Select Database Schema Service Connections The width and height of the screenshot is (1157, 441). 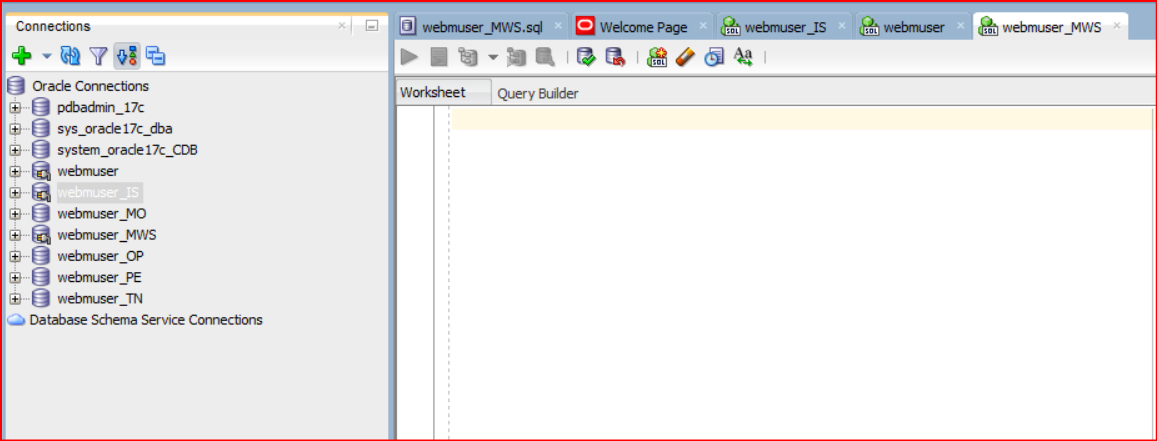tap(146, 320)
